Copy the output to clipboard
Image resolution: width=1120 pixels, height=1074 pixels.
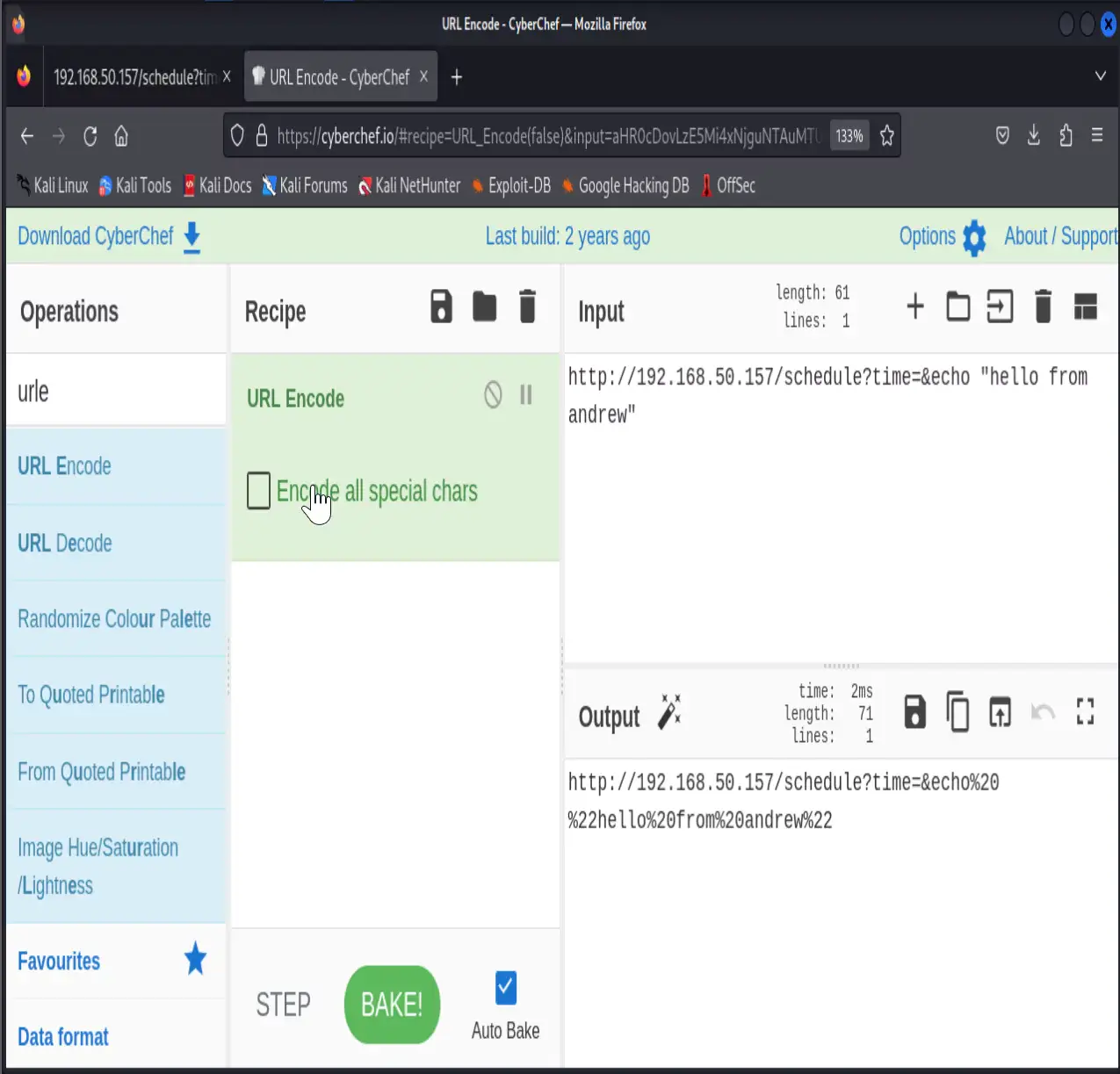pyautogui.click(x=957, y=712)
